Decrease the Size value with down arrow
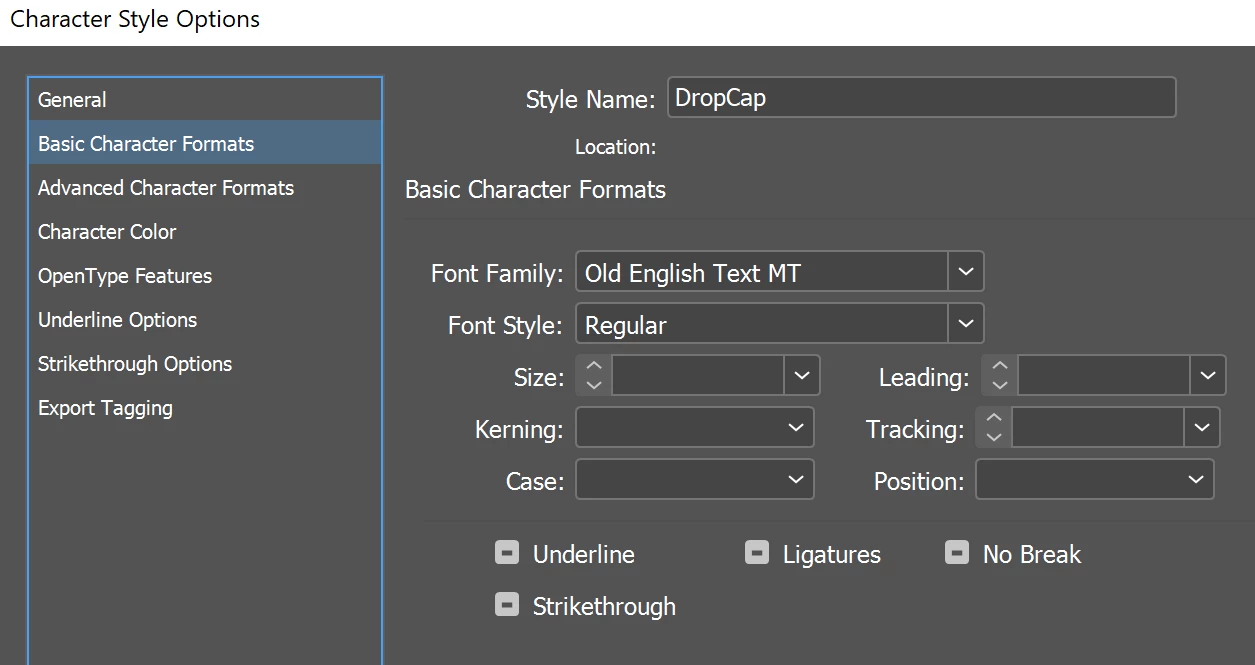This screenshot has height=665, width=1255. coord(594,385)
